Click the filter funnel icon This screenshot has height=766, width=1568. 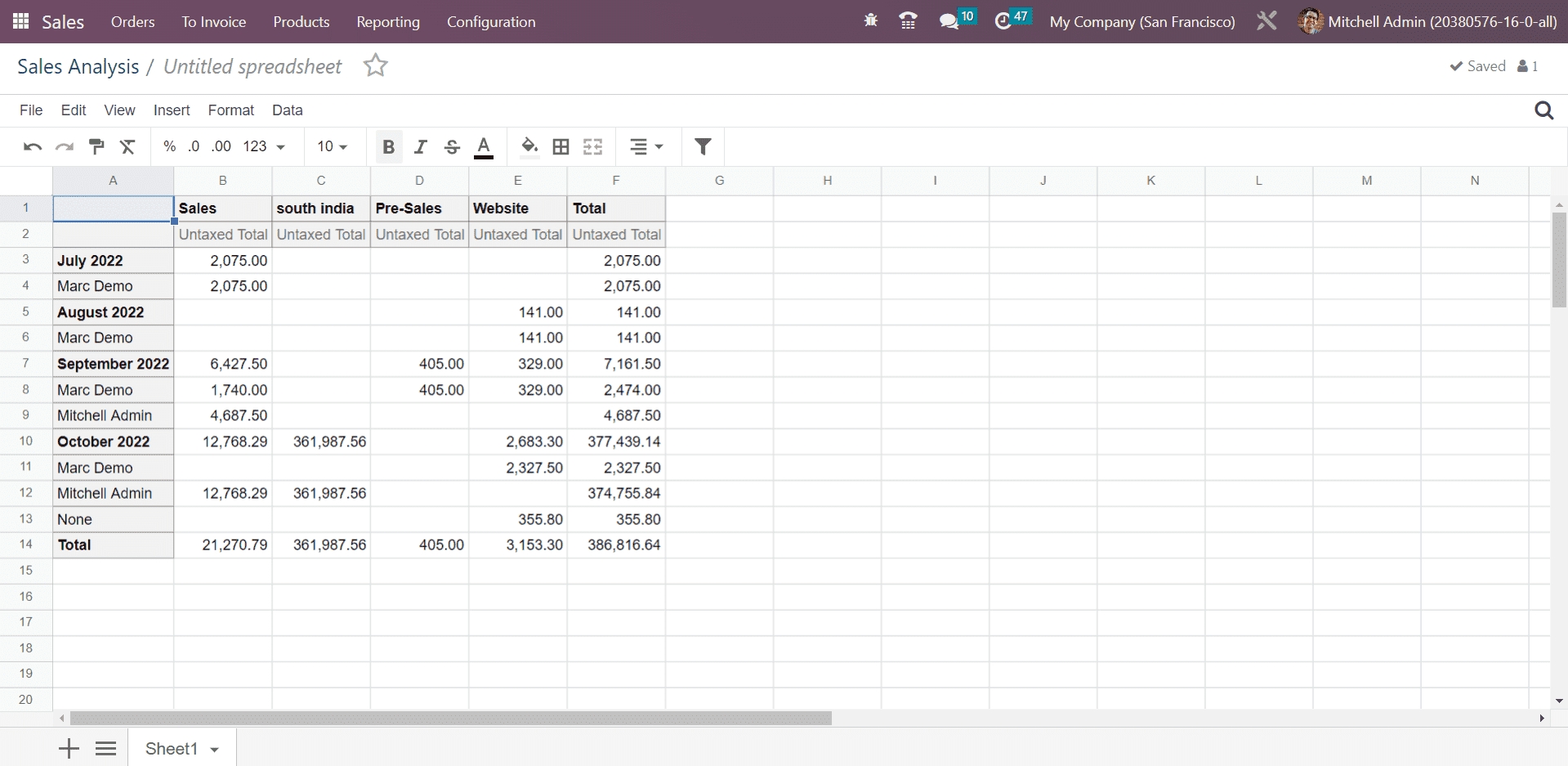(x=703, y=147)
